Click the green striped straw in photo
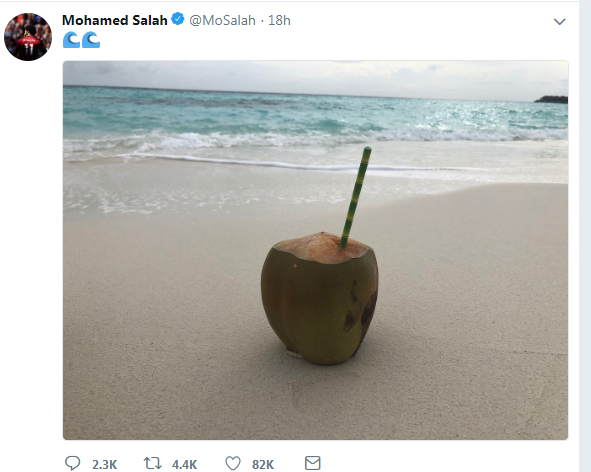 pyautogui.click(x=356, y=198)
